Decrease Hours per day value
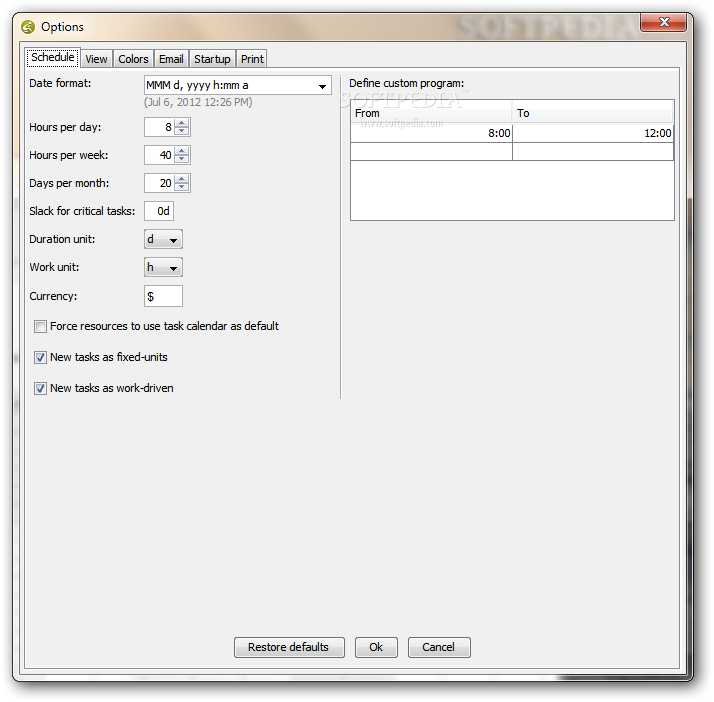The image size is (714, 702). 182,131
